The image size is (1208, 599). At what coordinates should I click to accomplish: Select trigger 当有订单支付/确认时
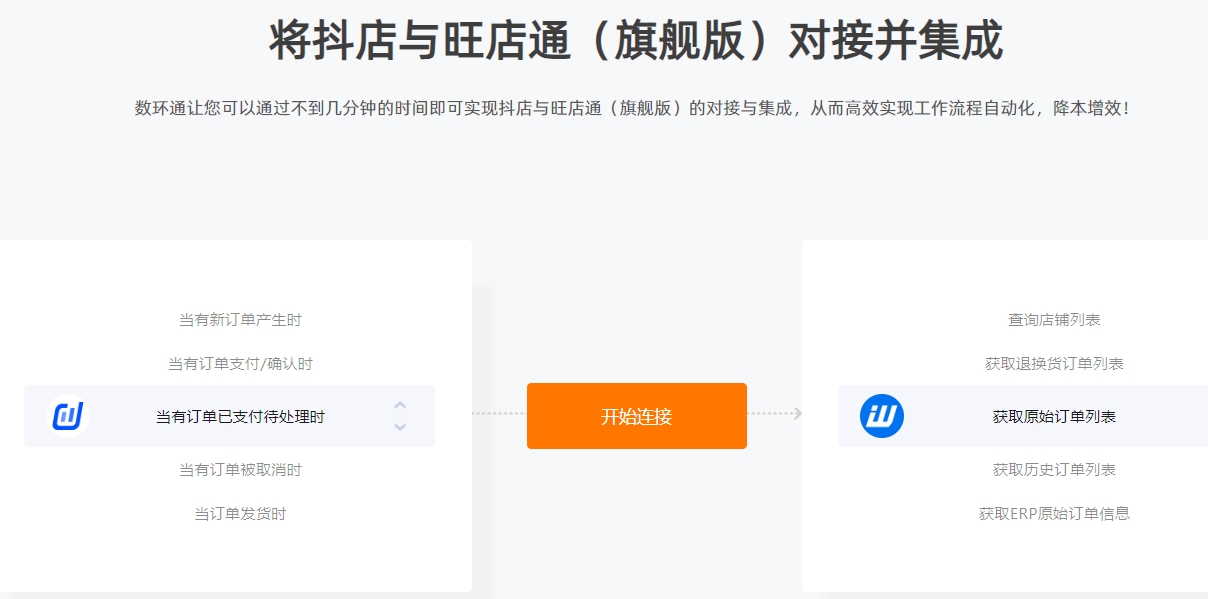point(240,364)
